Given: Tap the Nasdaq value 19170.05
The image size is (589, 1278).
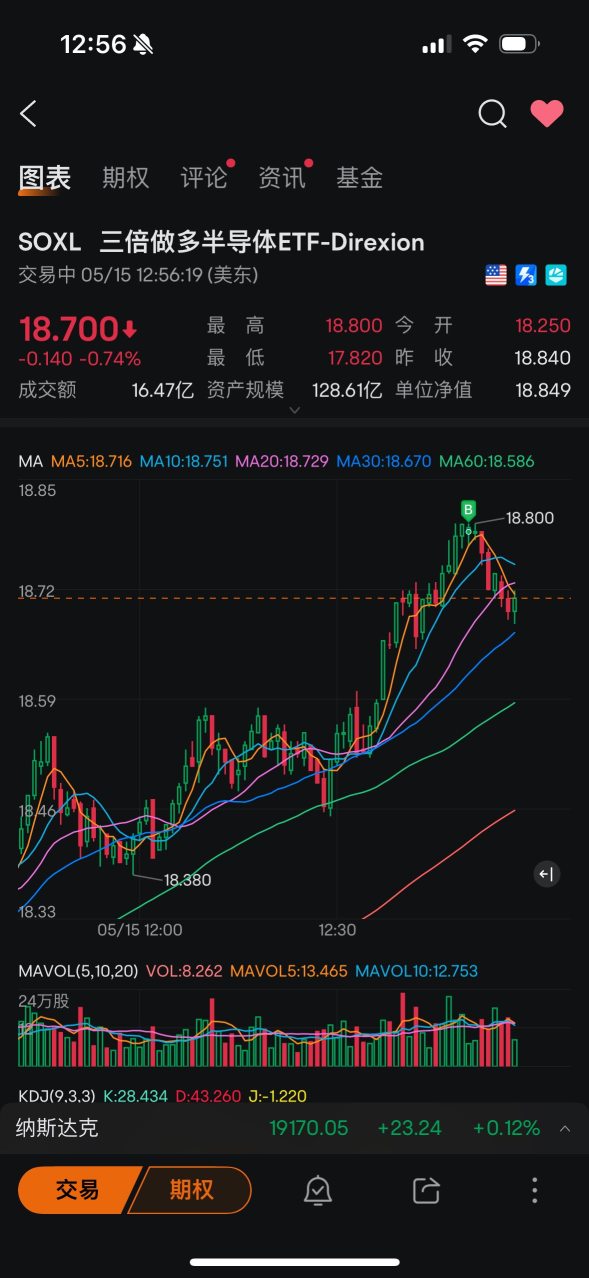Looking at the screenshot, I should pyautogui.click(x=309, y=1128).
